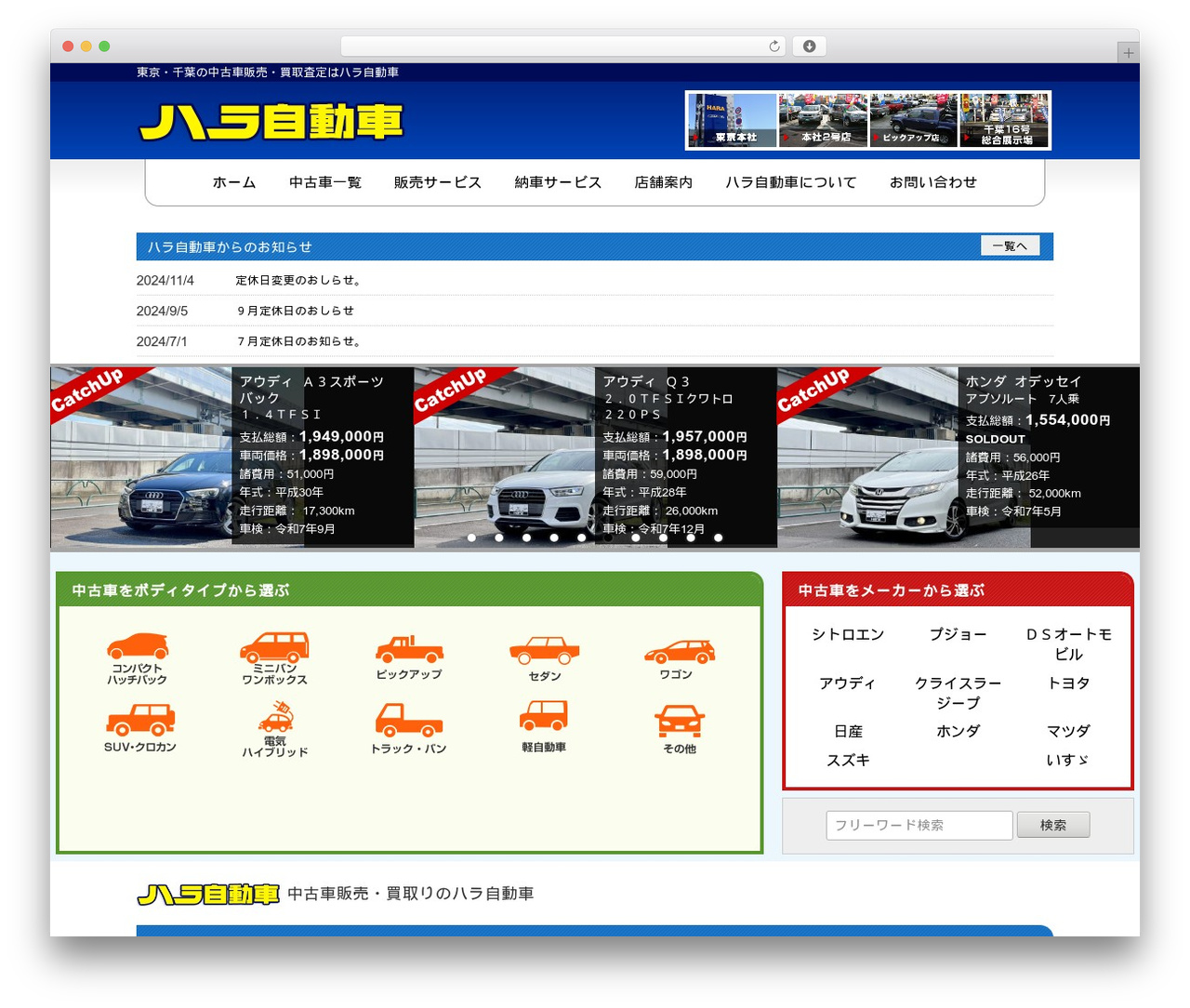Filter by maker スズキ

(848, 760)
